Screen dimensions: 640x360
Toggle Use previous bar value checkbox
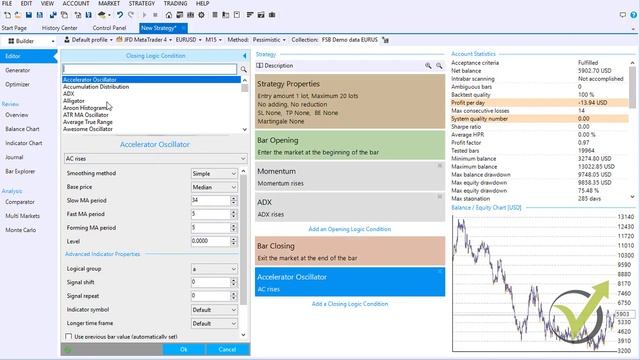(x=69, y=337)
